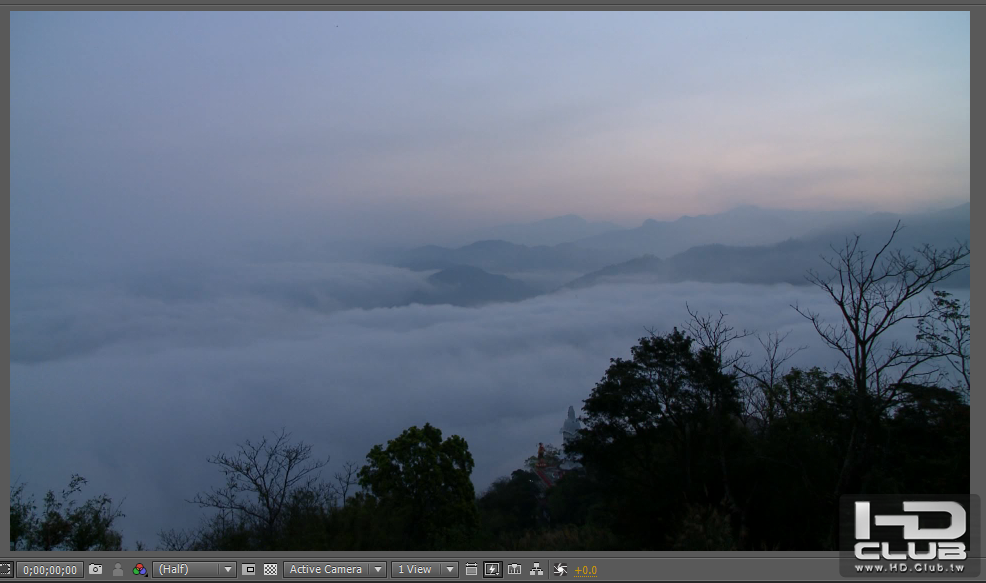Toggle the Fast Previews lightning icon
This screenshot has height=583, width=986.
pos(492,570)
